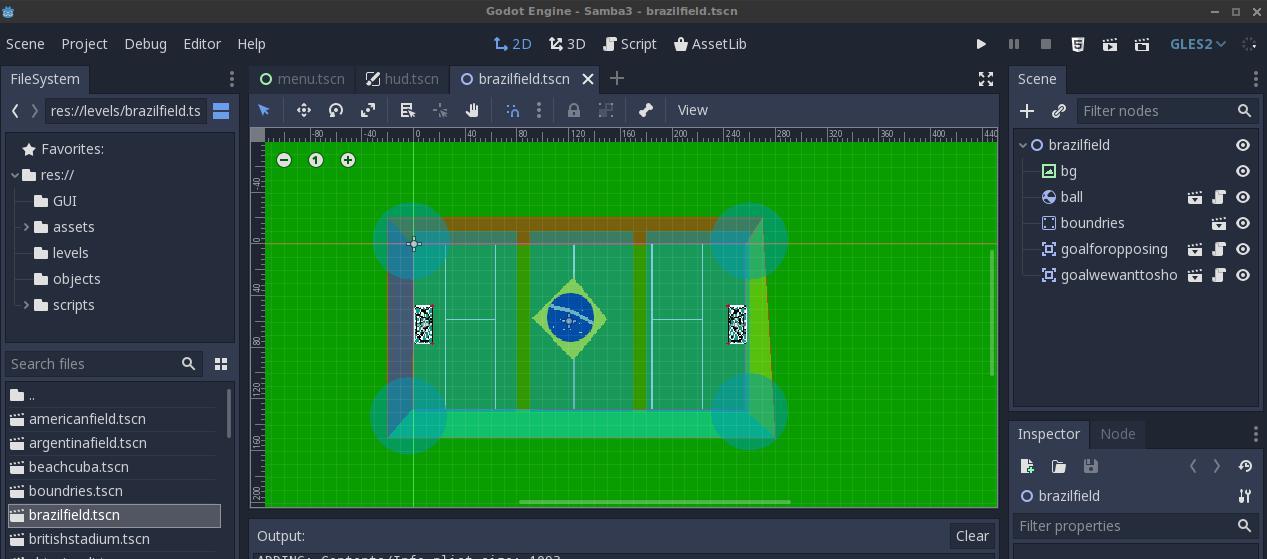Toggle distraction-free fullscreen mode
Screen dimensions: 1267x559
point(986,79)
